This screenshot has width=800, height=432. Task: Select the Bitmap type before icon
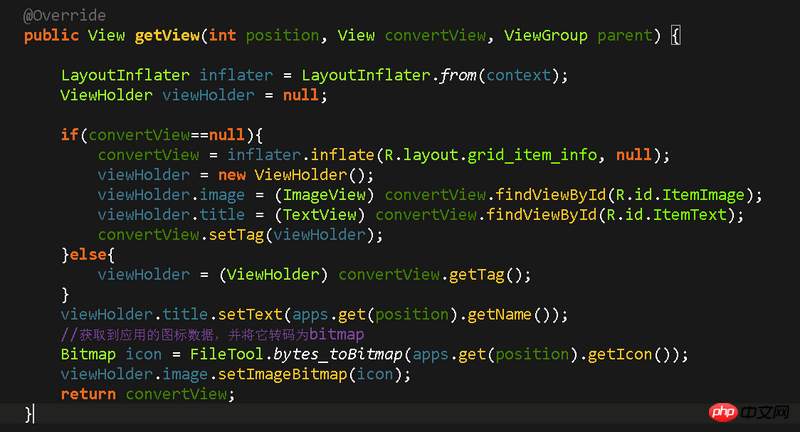(88, 353)
